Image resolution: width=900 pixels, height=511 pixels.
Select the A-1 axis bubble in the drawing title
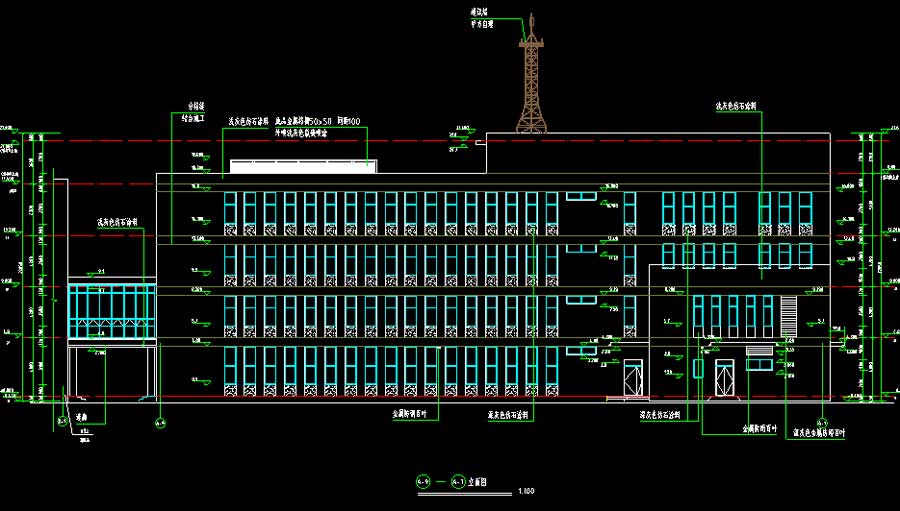(458, 482)
